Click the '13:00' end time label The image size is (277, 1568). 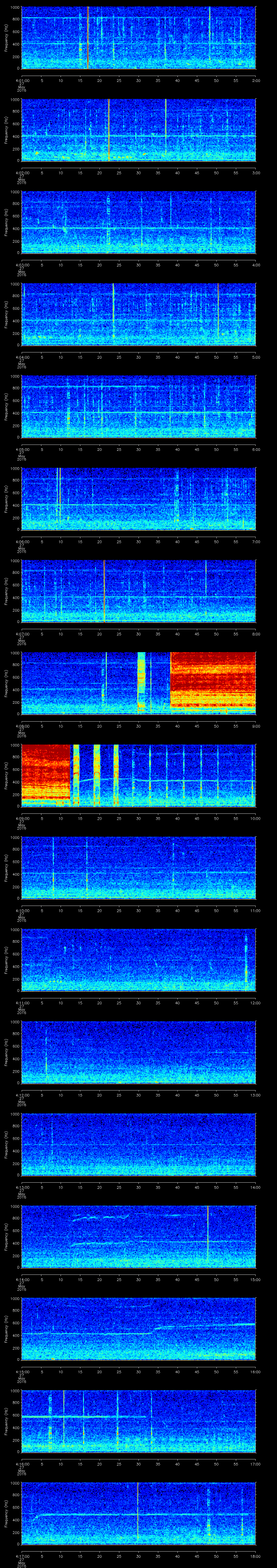click(x=256, y=1095)
